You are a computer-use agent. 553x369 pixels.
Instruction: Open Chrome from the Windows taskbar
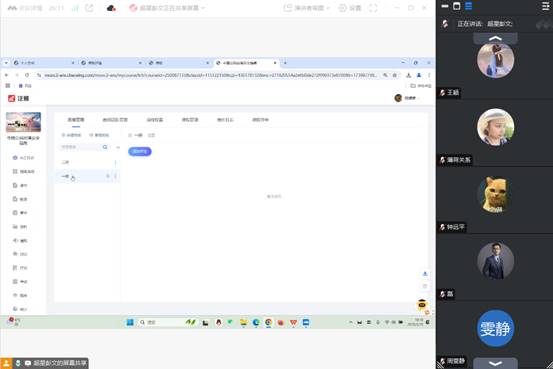tap(268, 322)
